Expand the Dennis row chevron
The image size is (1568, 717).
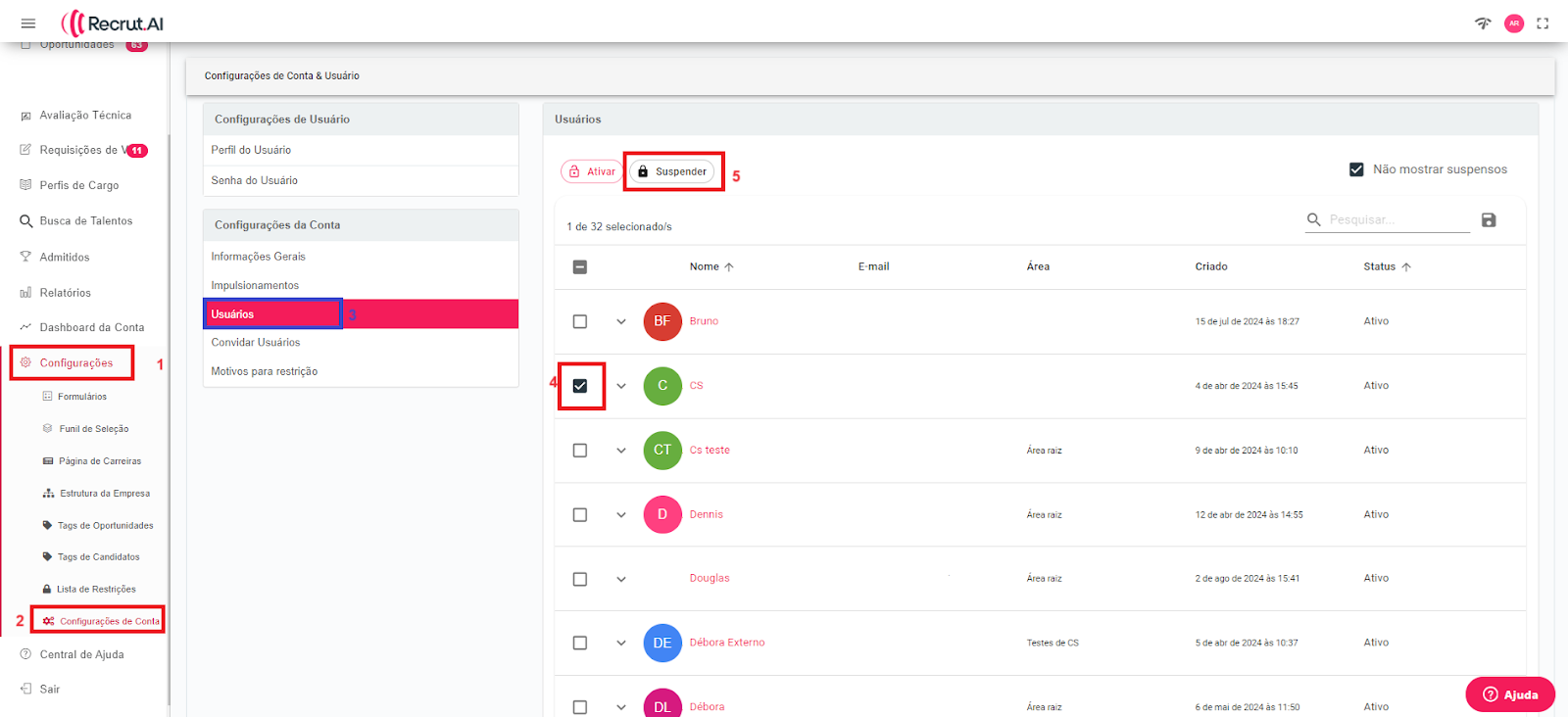coord(621,515)
